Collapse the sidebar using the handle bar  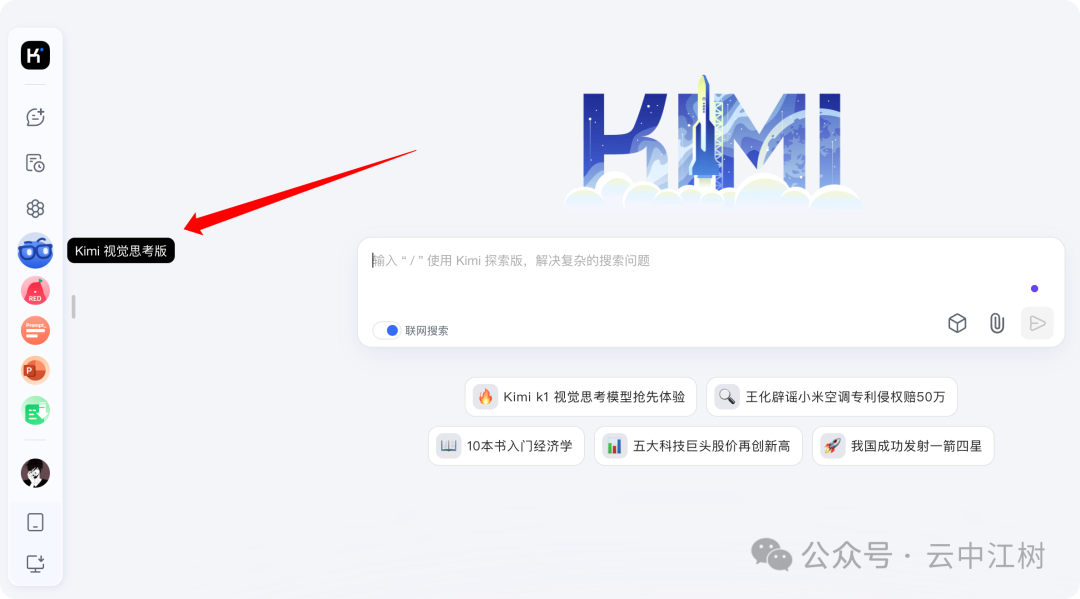74,307
